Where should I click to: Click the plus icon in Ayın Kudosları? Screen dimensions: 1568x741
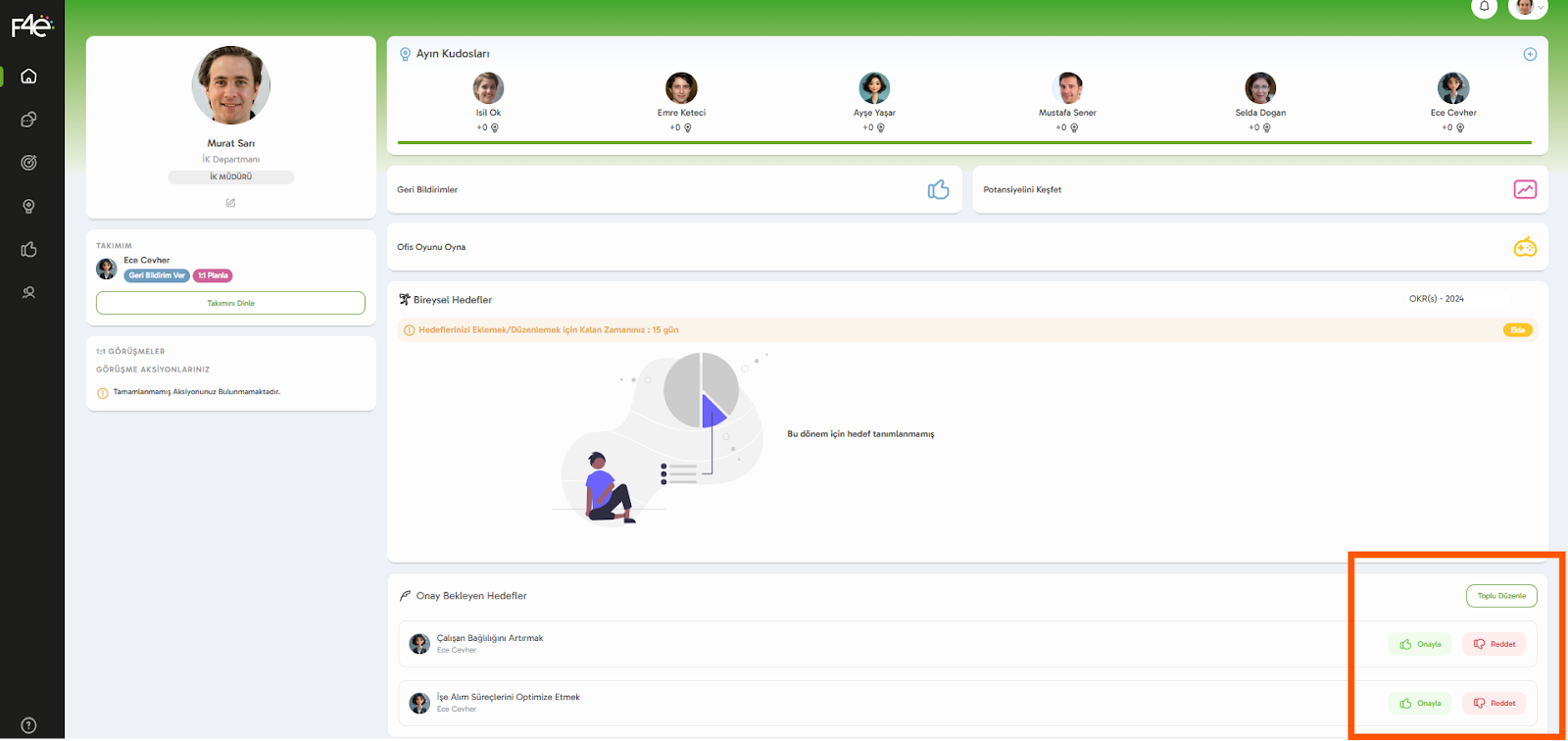tap(1530, 54)
